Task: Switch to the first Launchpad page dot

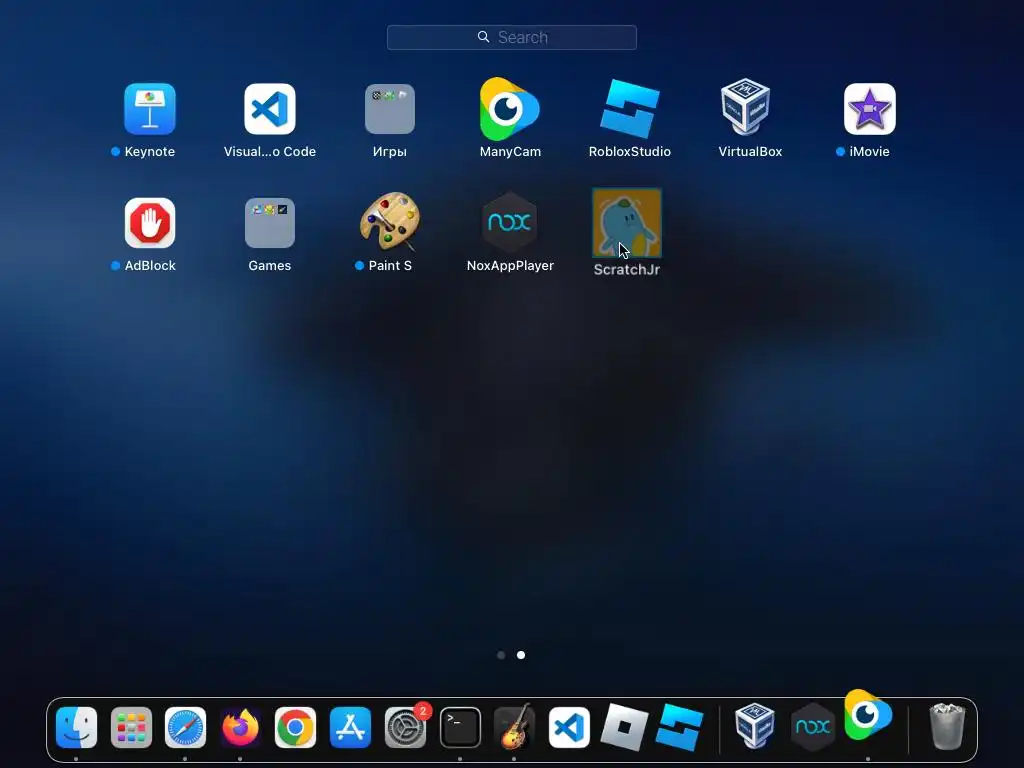Action: tap(501, 655)
